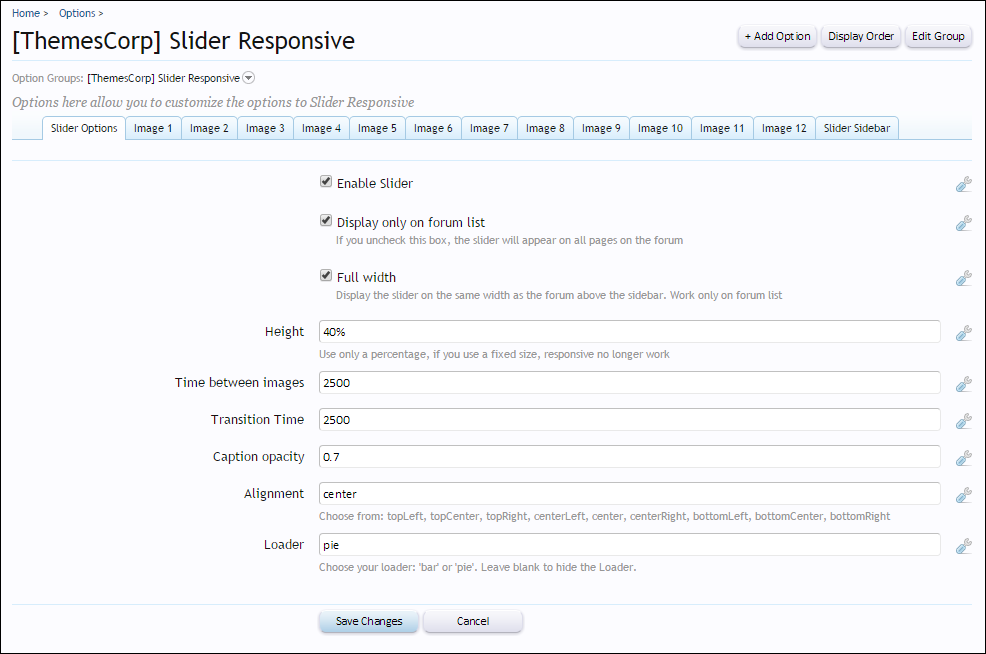
Task: Edit the Caption opacity option via wrench icon
Action: pos(963,458)
